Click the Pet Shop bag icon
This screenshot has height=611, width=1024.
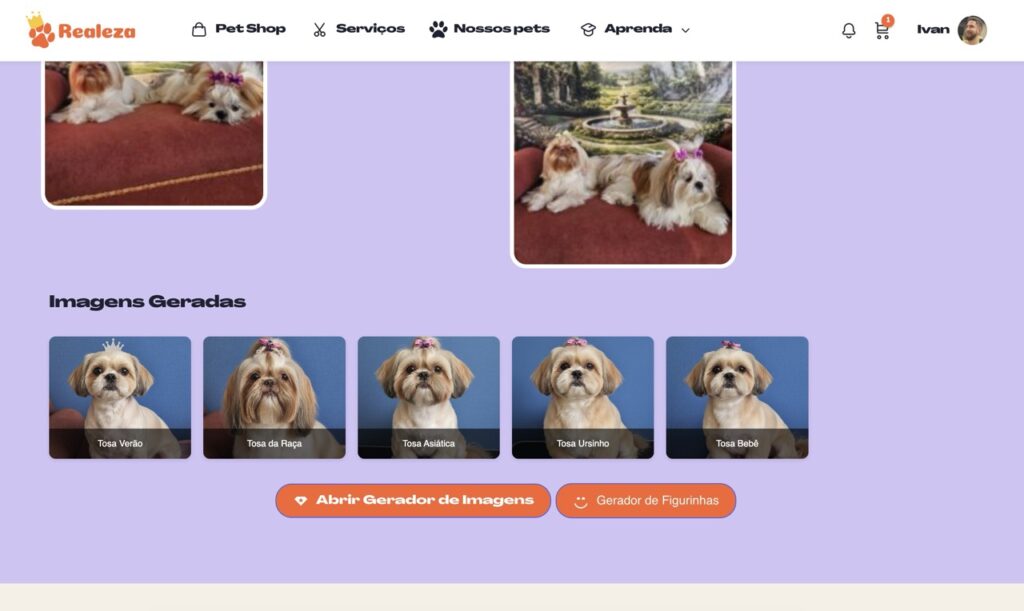click(x=199, y=29)
